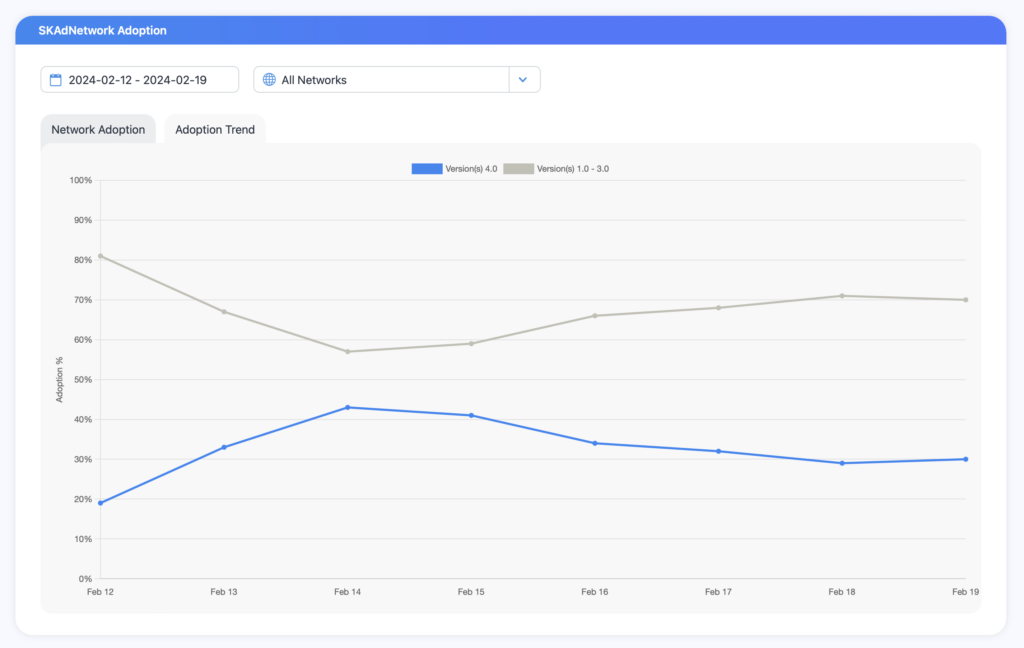
Task: Click the blue Feb 18 data point
Action: [842, 463]
